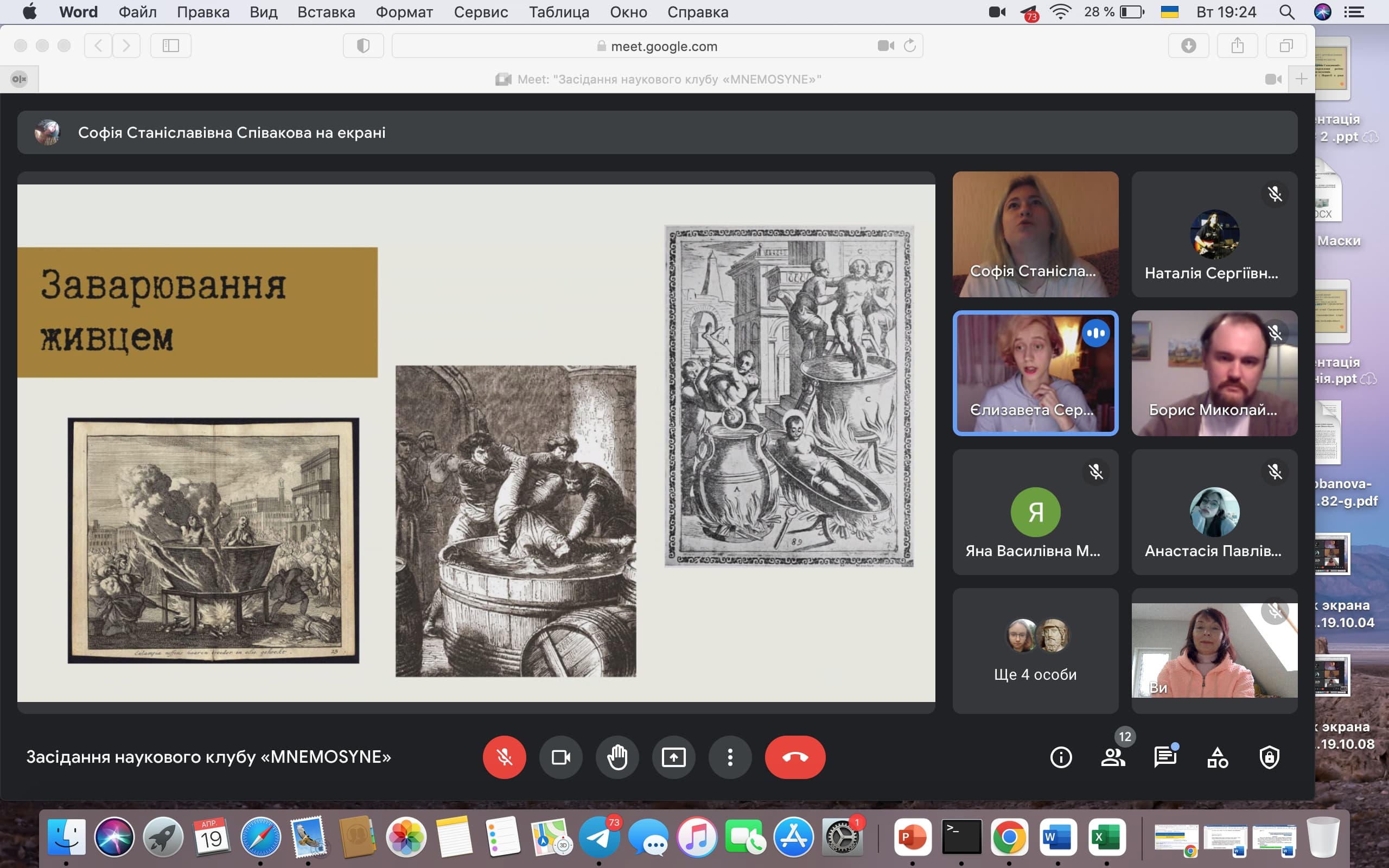
Task: Open a new Safari tab with plus
Action: pos(1301,79)
